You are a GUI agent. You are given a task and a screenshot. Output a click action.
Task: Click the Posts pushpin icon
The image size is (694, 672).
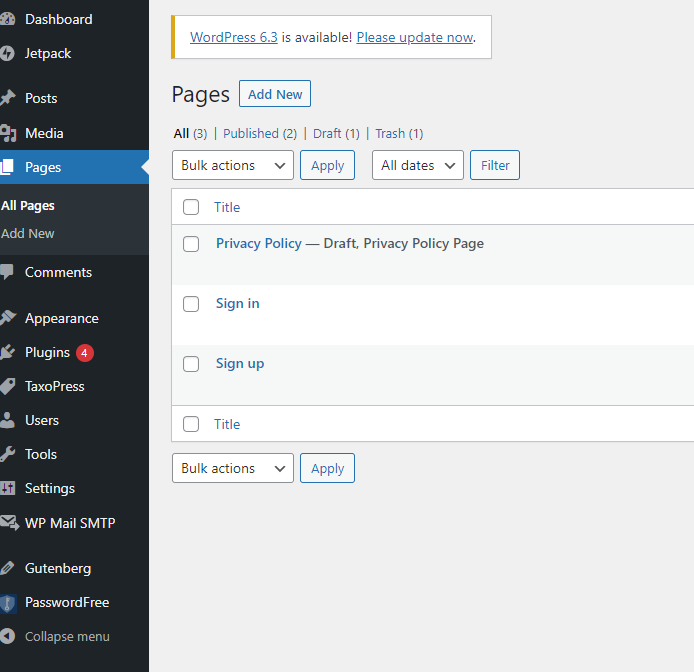point(8,98)
